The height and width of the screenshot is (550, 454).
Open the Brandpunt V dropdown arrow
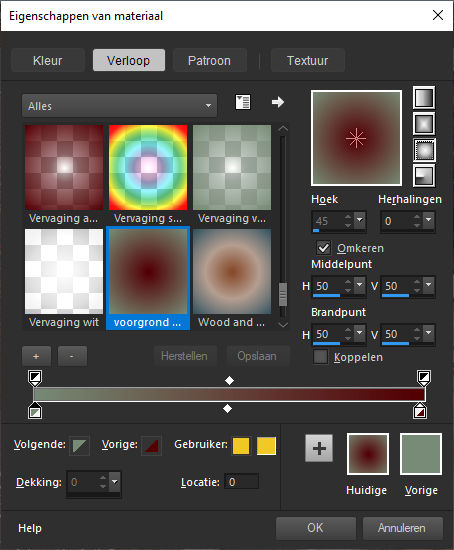[429, 333]
